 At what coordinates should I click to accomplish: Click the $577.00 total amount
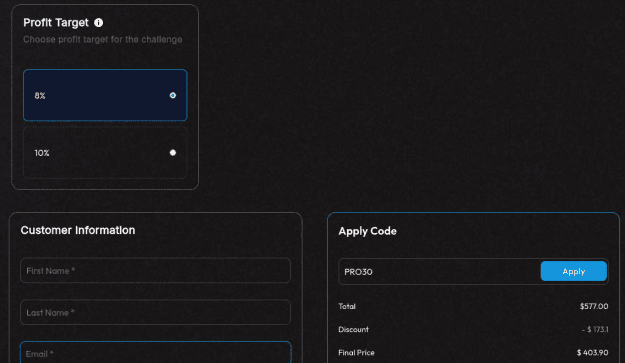[x=594, y=306]
